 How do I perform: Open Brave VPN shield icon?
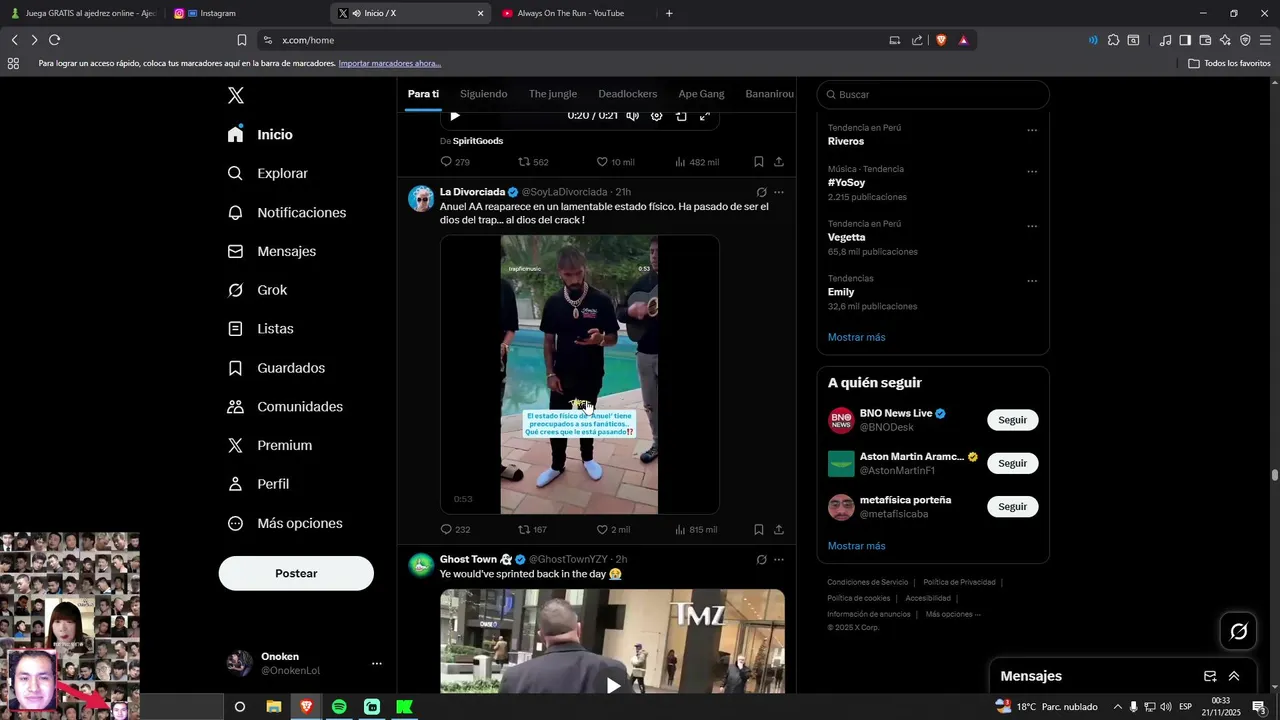(x=1245, y=40)
